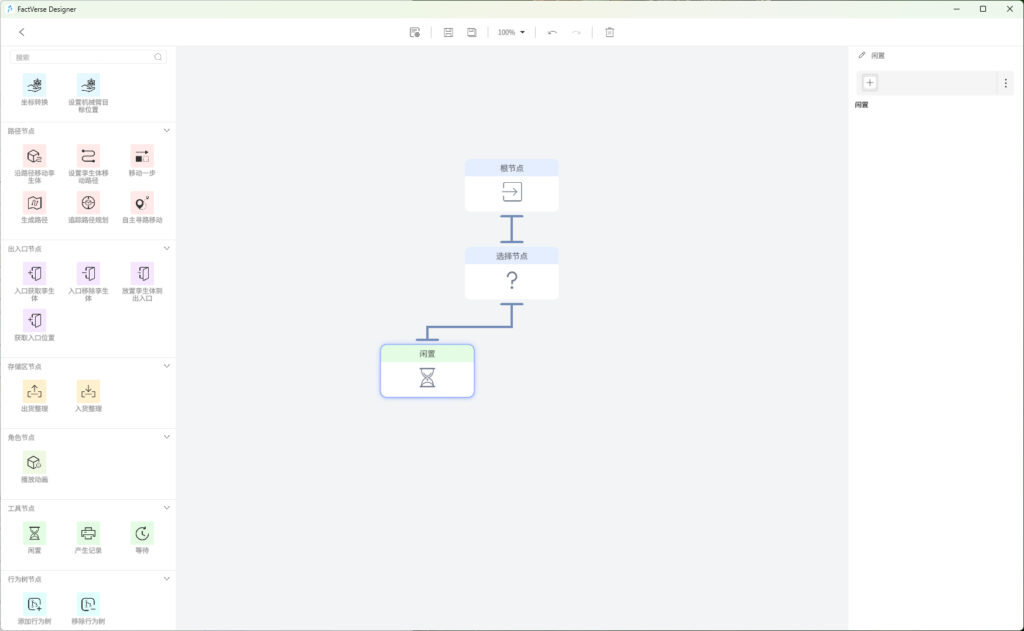The width and height of the screenshot is (1024, 631).
Task: Select the 出货整理 storage node icon
Action: pos(35,392)
